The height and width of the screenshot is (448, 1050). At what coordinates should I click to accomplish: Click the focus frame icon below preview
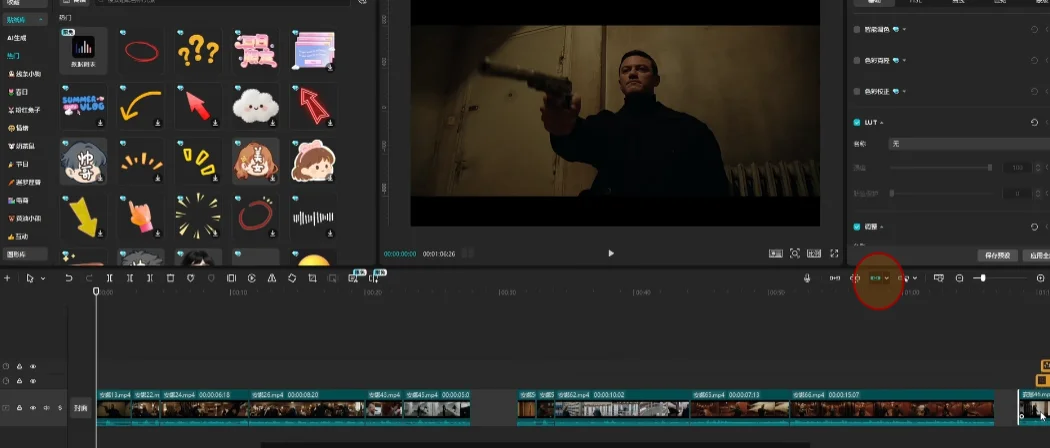[795, 253]
